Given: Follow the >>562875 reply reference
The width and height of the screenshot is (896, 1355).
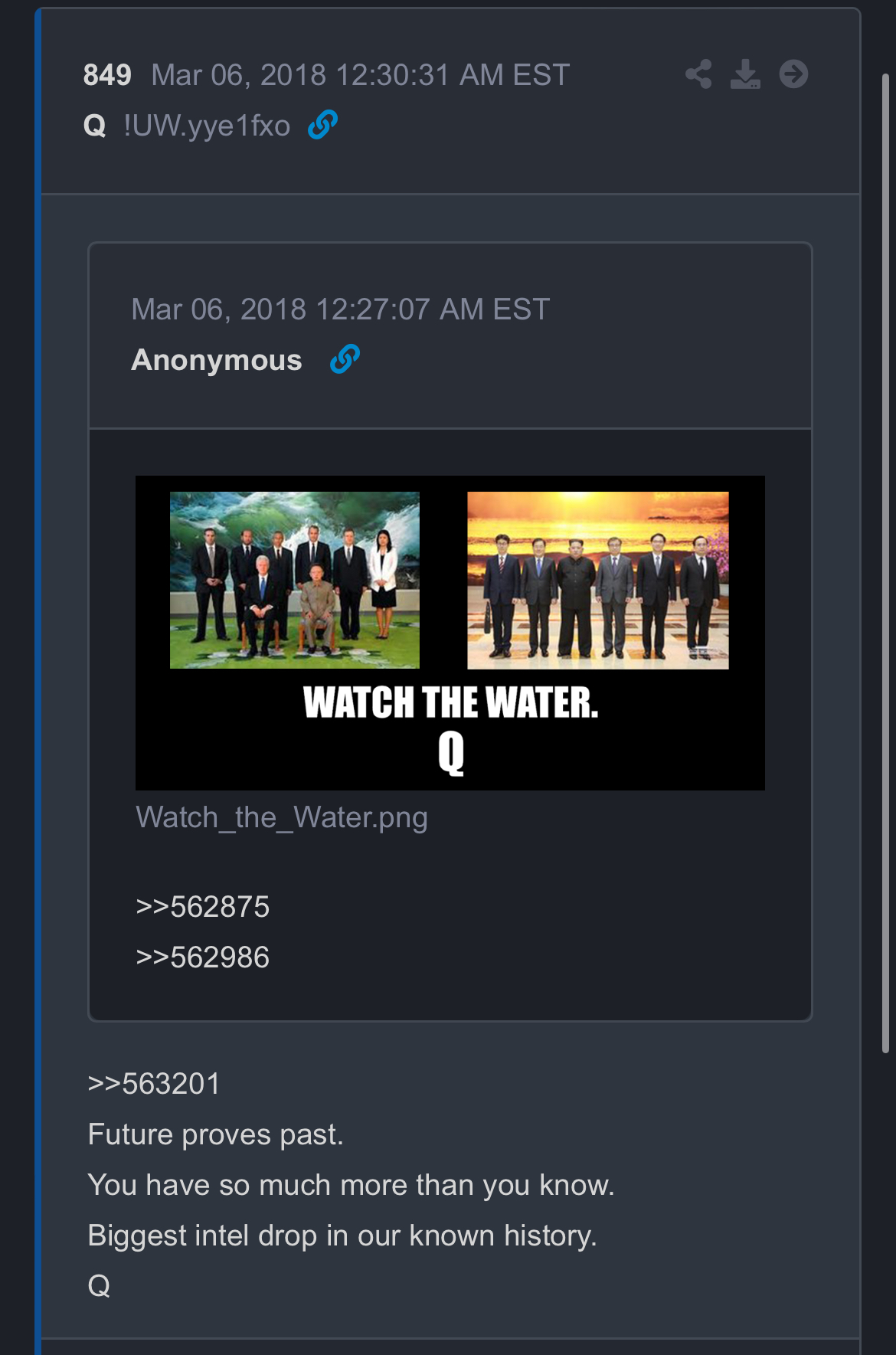Looking at the screenshot, I should [203, 906].
